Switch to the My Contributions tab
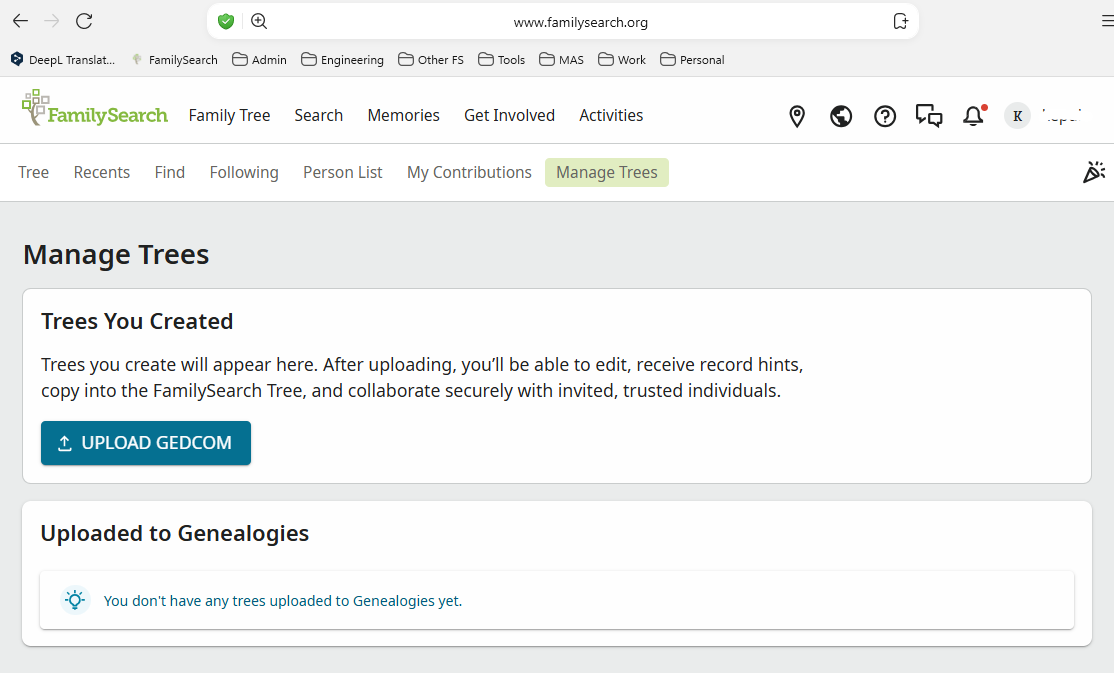 point(469,173)
